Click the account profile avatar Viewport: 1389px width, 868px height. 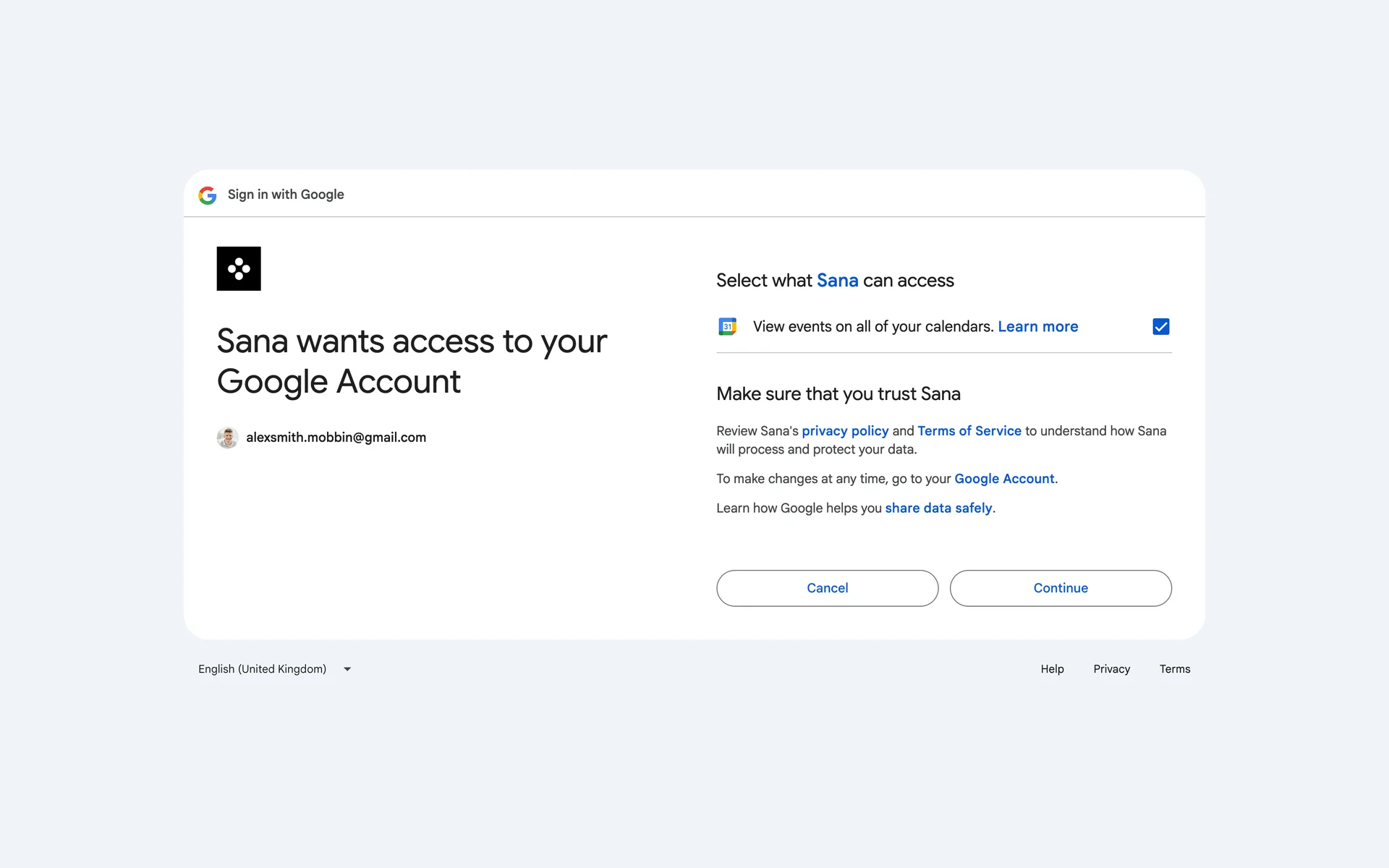(x=227, y=438)
